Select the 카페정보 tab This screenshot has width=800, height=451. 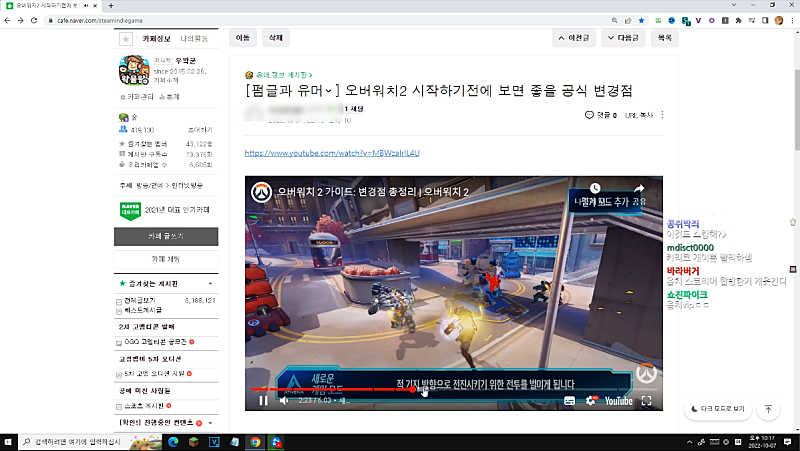157,38
